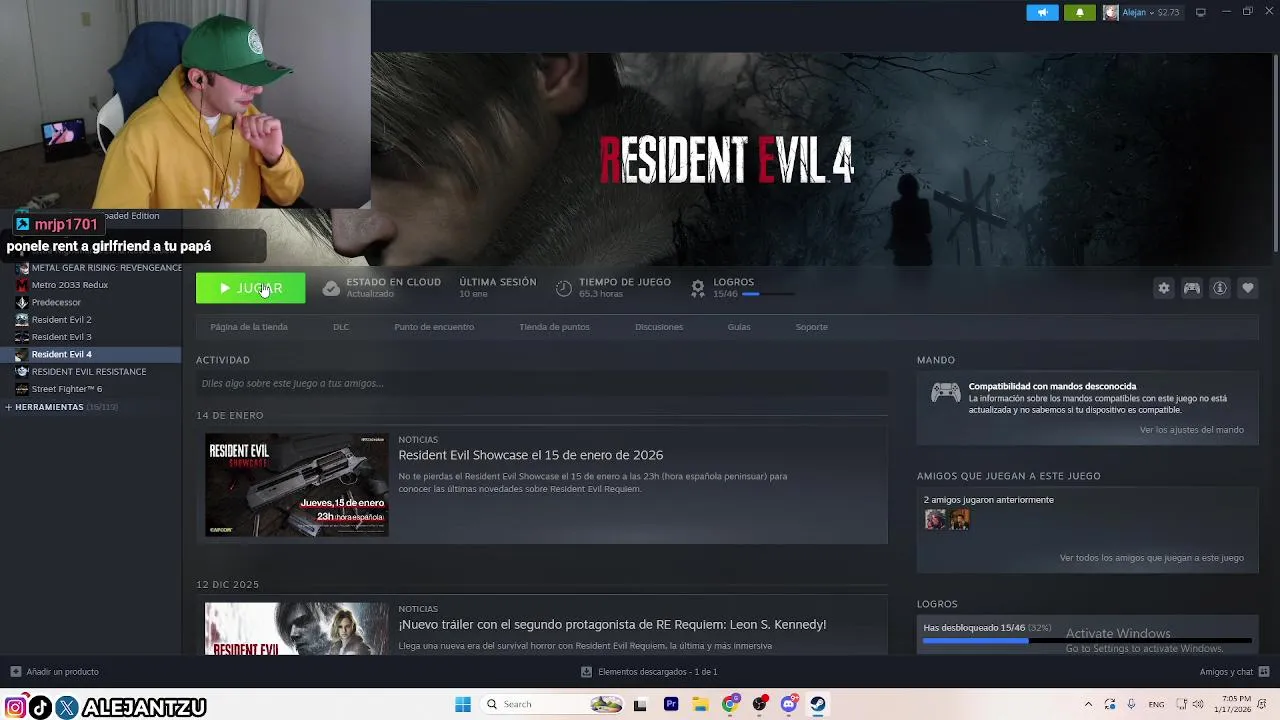Open the Resident Evil Showcase news thumbnail
This screenshot has width=1280, height=720.
point(297,485)
